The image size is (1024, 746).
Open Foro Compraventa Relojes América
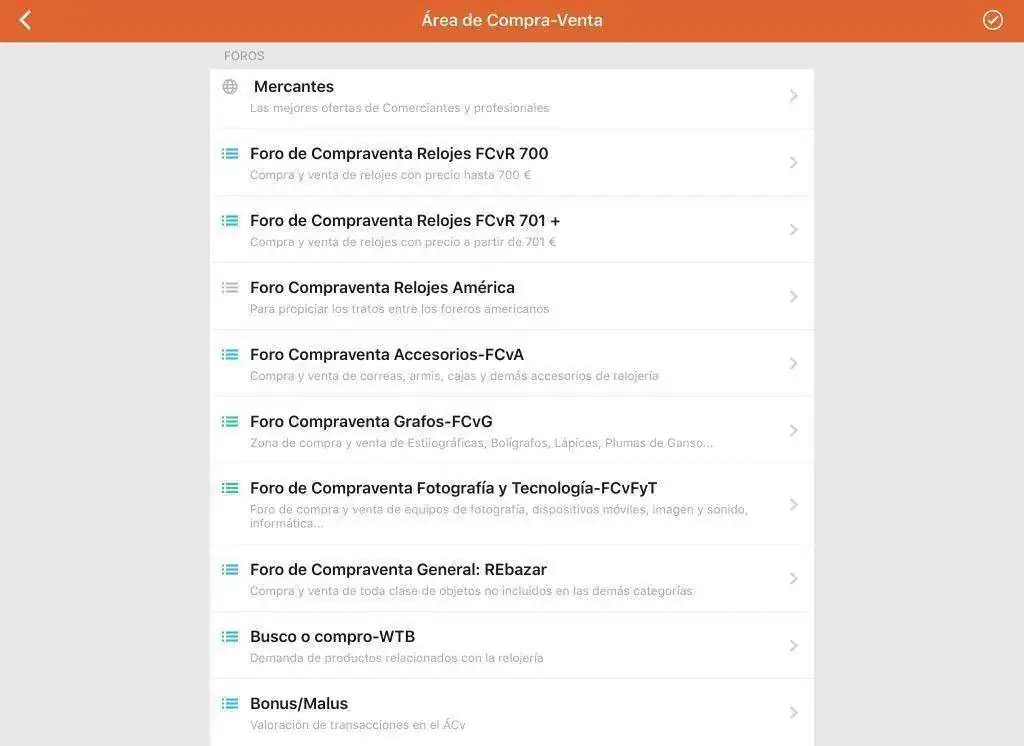pyautogui.click(x=382, y=288)
